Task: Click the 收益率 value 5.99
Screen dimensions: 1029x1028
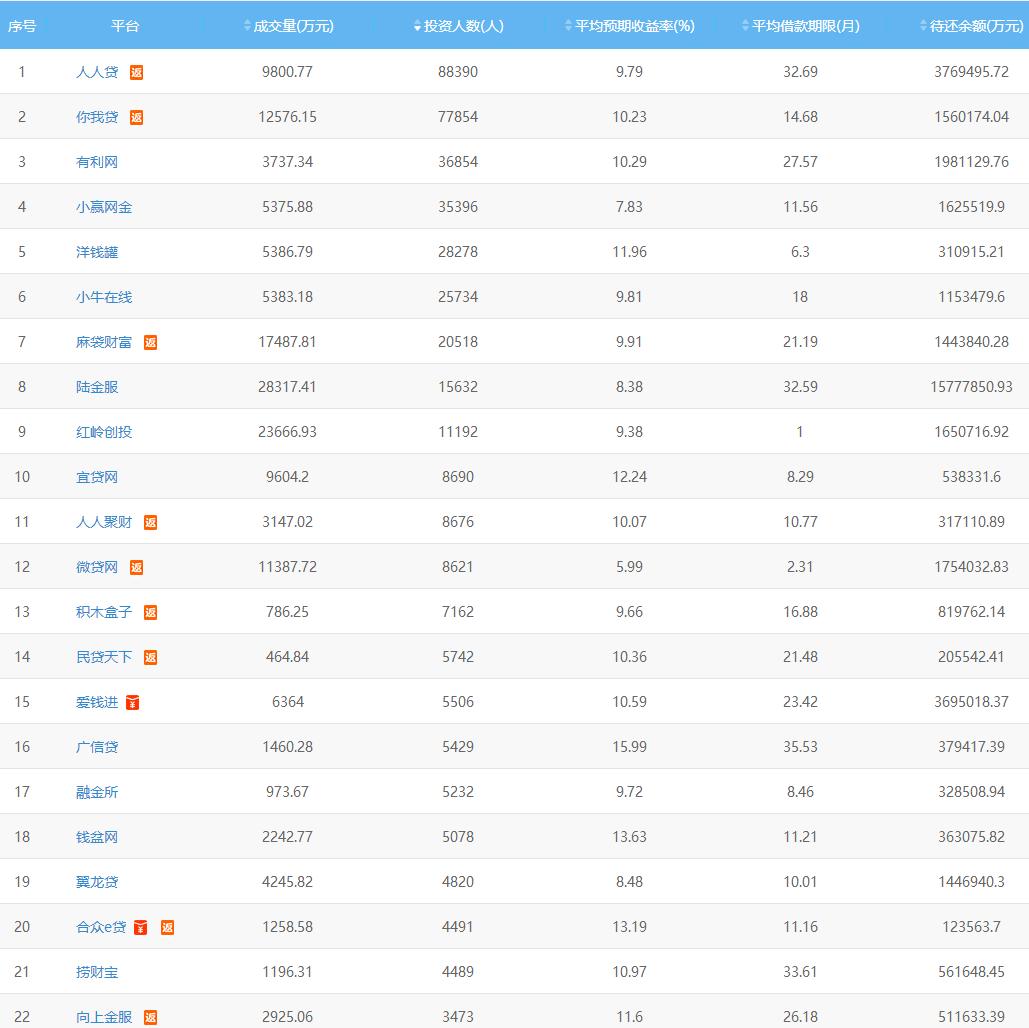Action: pyautogui.click(x=629, y=567)
